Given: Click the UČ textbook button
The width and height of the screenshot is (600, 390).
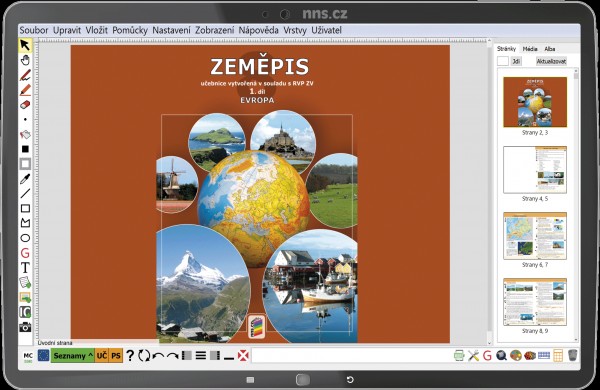Looking at the screenshot, I should coord(102,356).
